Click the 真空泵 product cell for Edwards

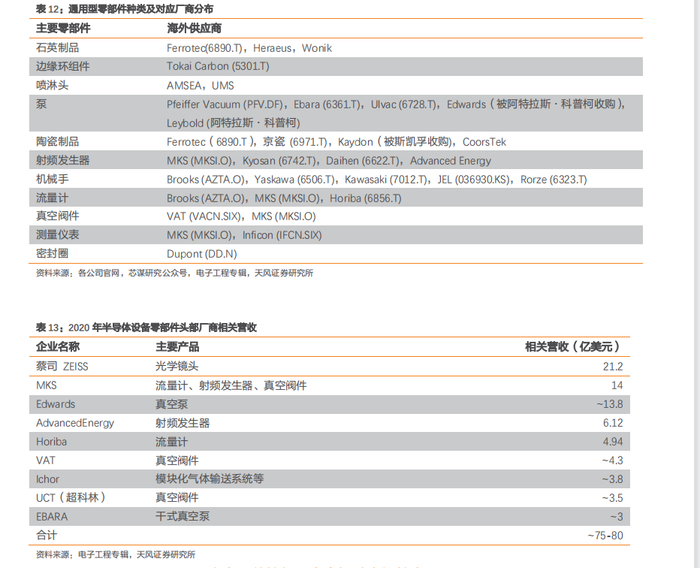pyautogui.click(x=171, y=404)
